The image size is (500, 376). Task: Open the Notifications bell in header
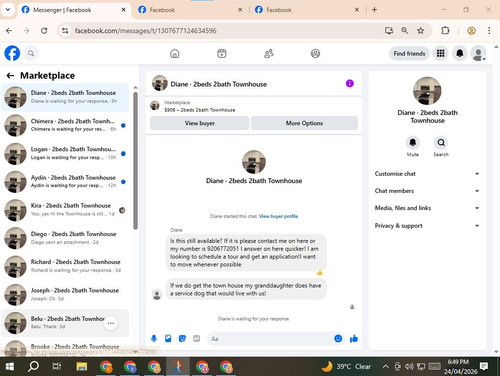click(460, 53)
